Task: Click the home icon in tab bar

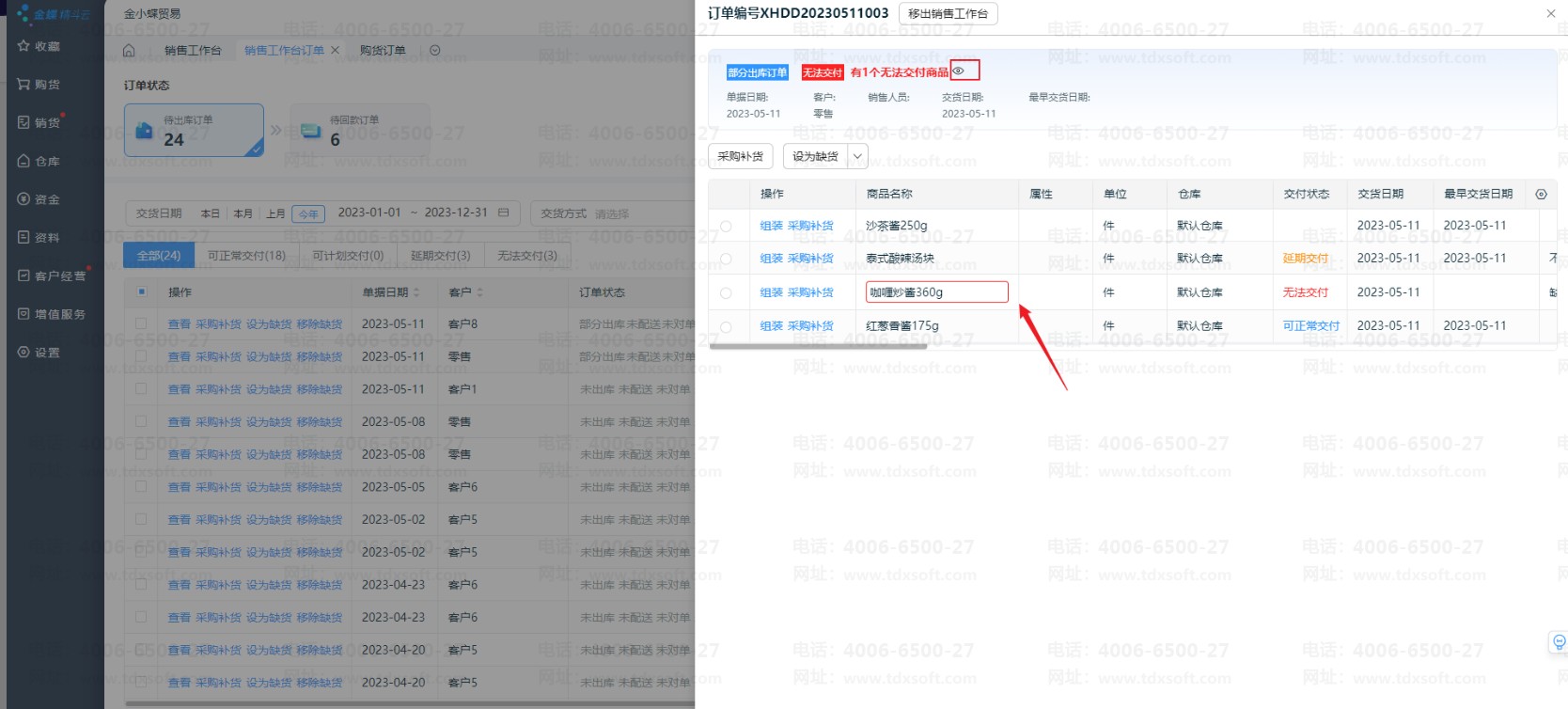Action: 130,51
